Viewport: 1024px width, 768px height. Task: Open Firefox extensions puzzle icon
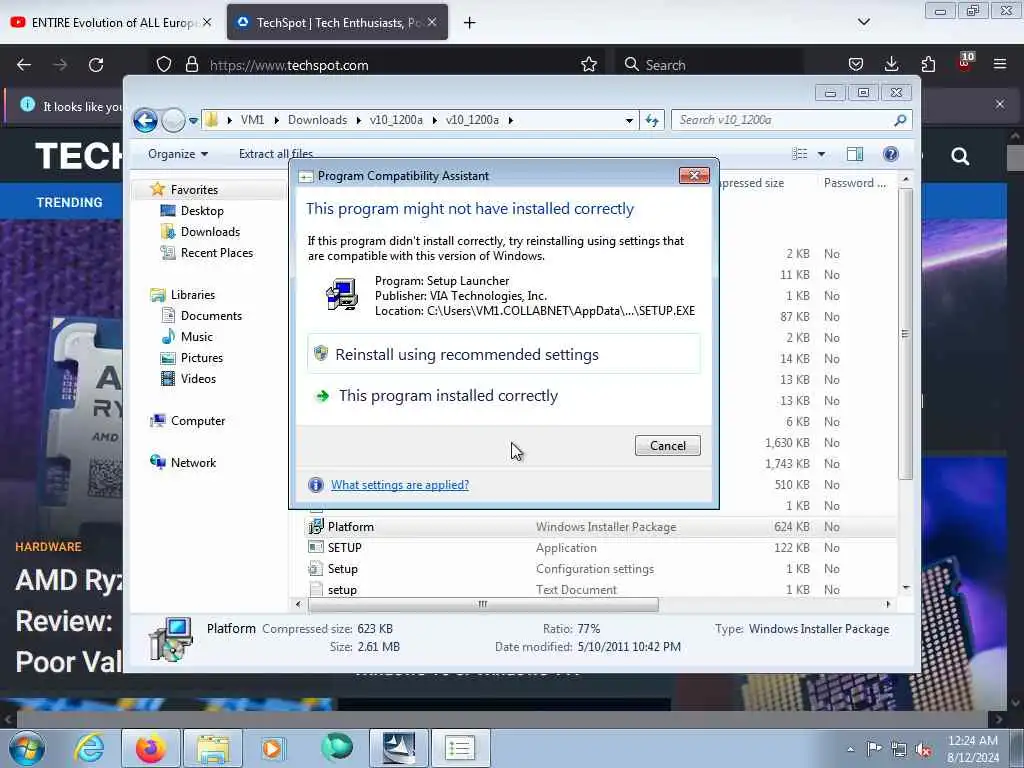(x=928, y=65)
